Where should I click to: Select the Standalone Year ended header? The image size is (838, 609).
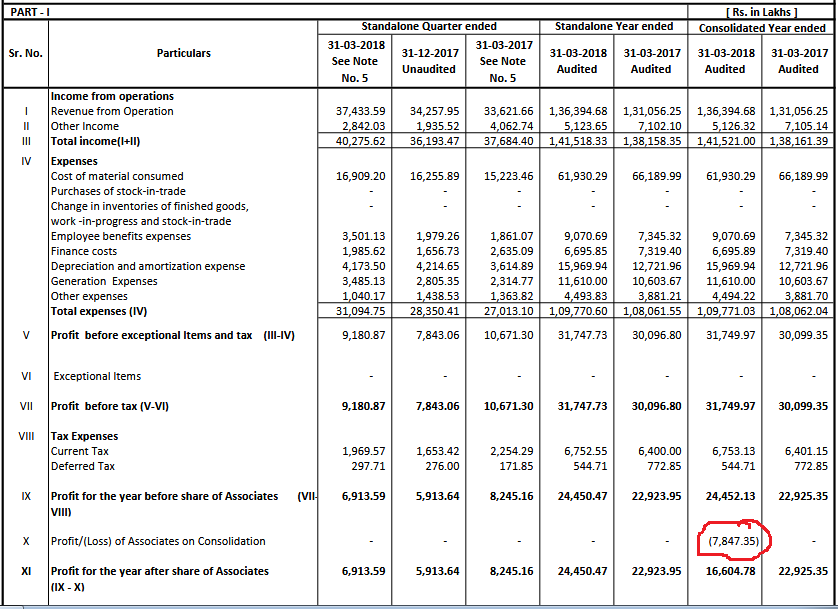pyautogui.click(x=614, y=26)
